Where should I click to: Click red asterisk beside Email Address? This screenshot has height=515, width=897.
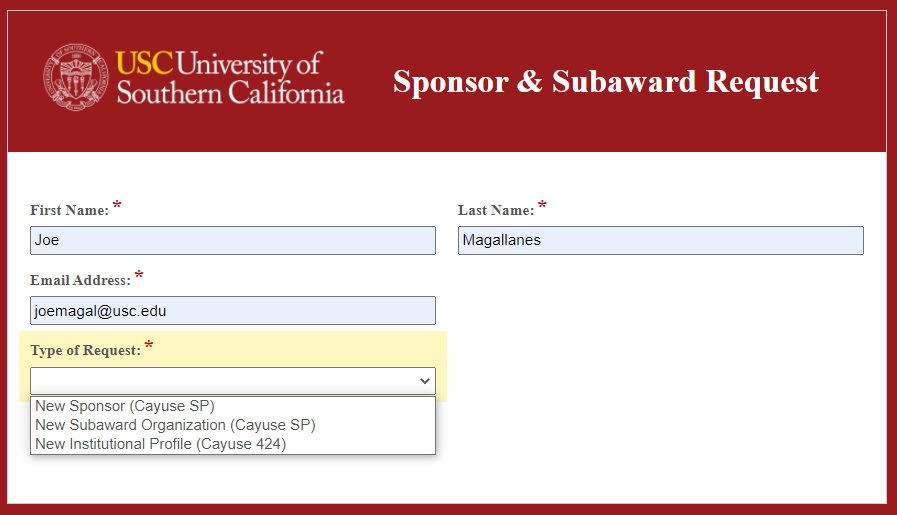(139, 275)
